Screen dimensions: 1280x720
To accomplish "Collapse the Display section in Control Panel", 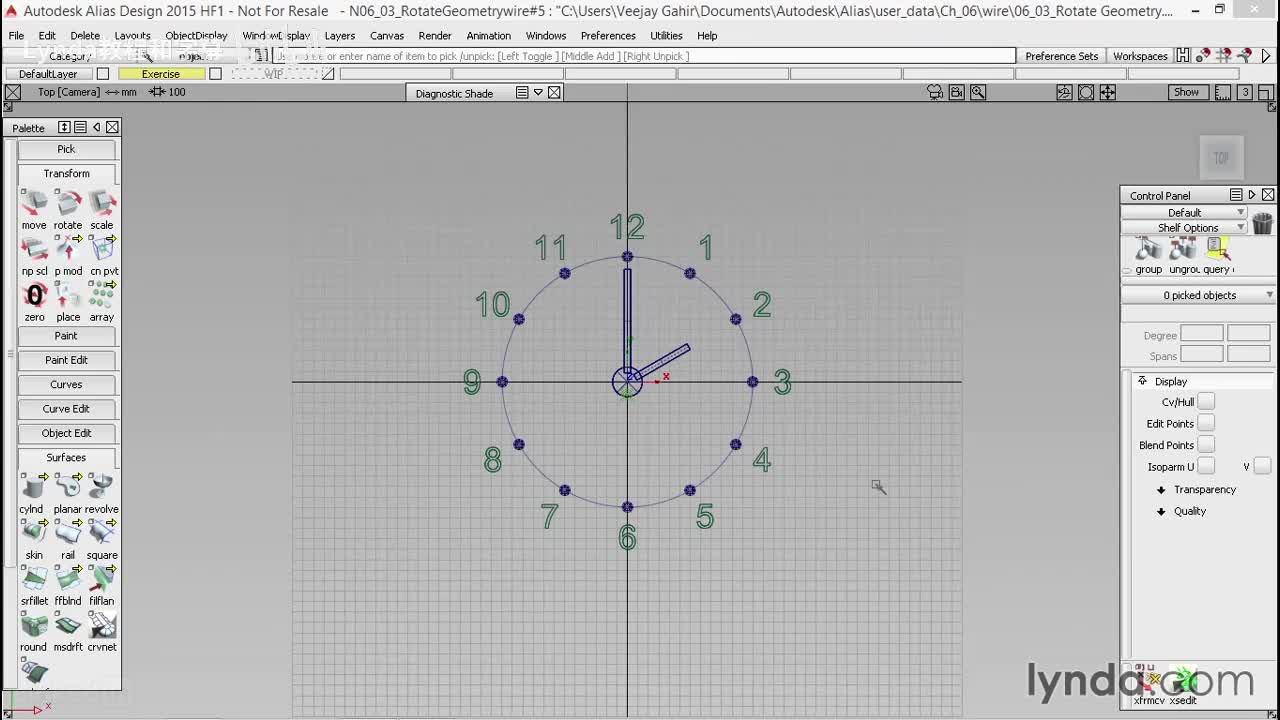I will pos(1142,381).
